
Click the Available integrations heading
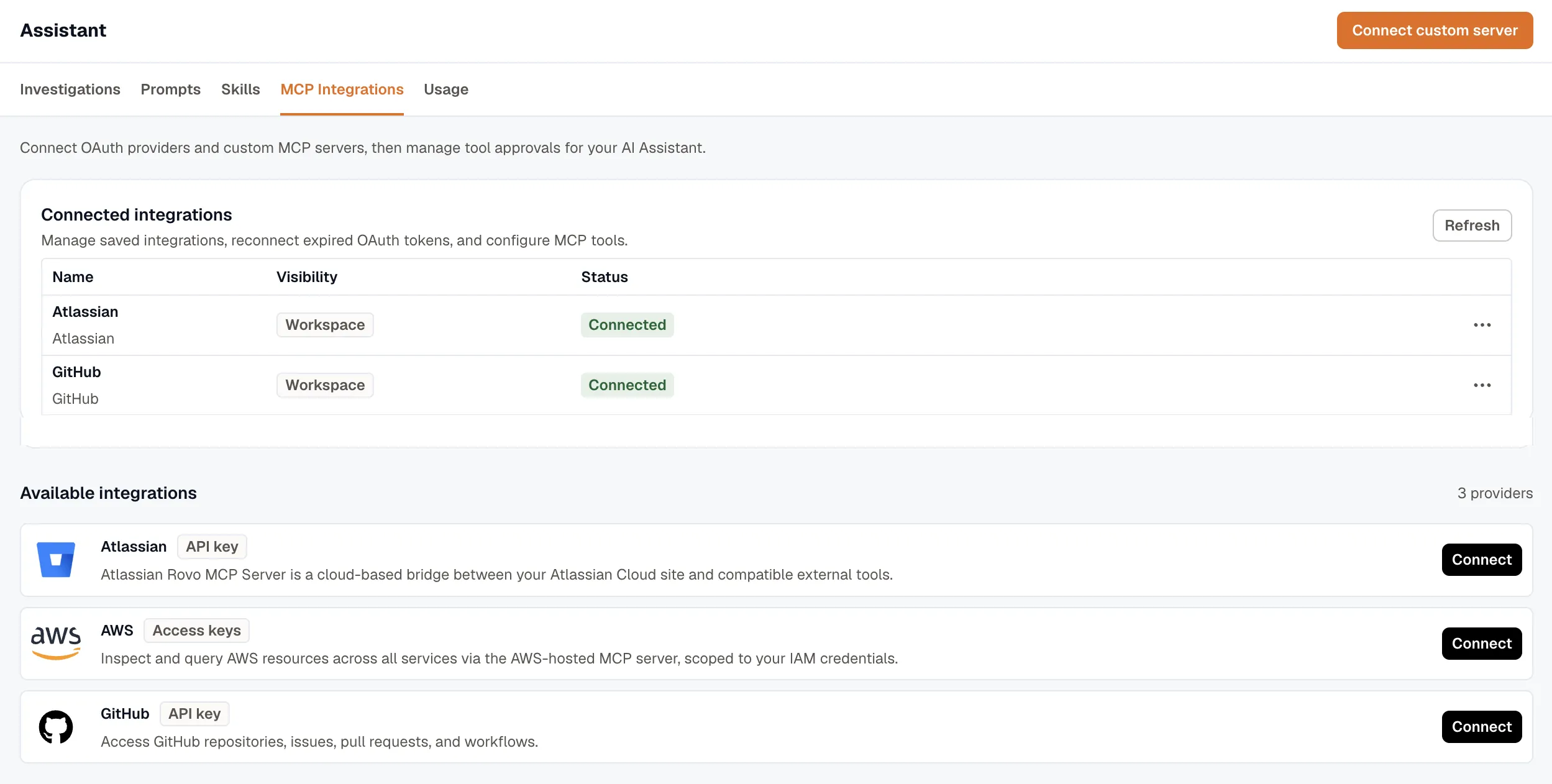pos(108,493)
